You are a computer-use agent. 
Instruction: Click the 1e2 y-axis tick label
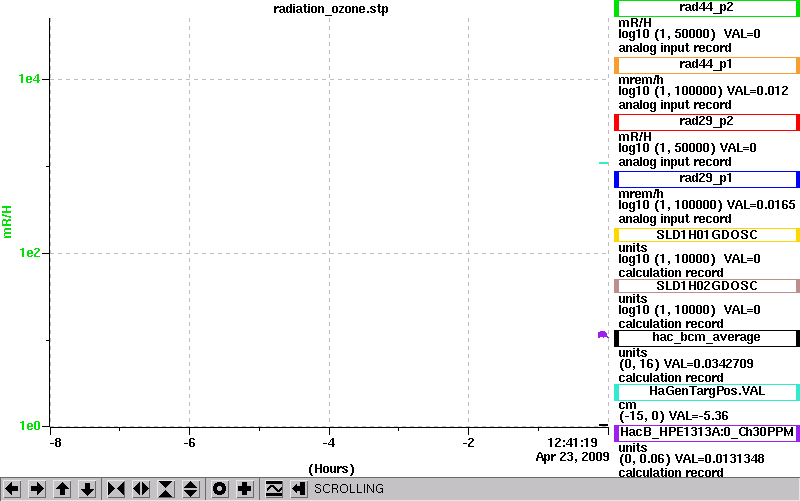point(29,253)
